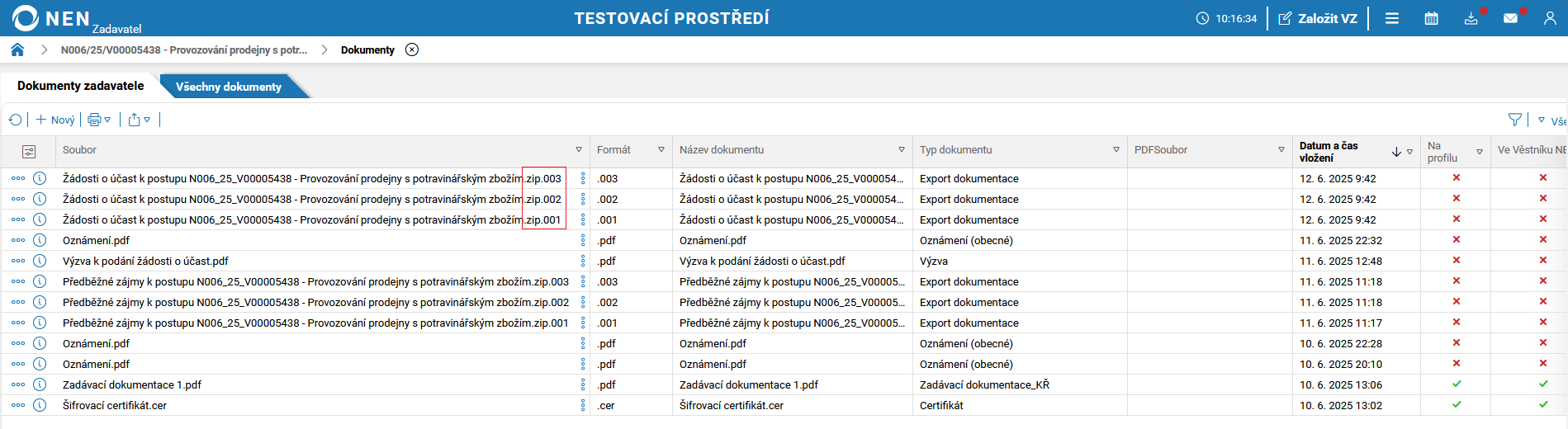Show info for Šifrovací certifikát.cer

[40, 405]
